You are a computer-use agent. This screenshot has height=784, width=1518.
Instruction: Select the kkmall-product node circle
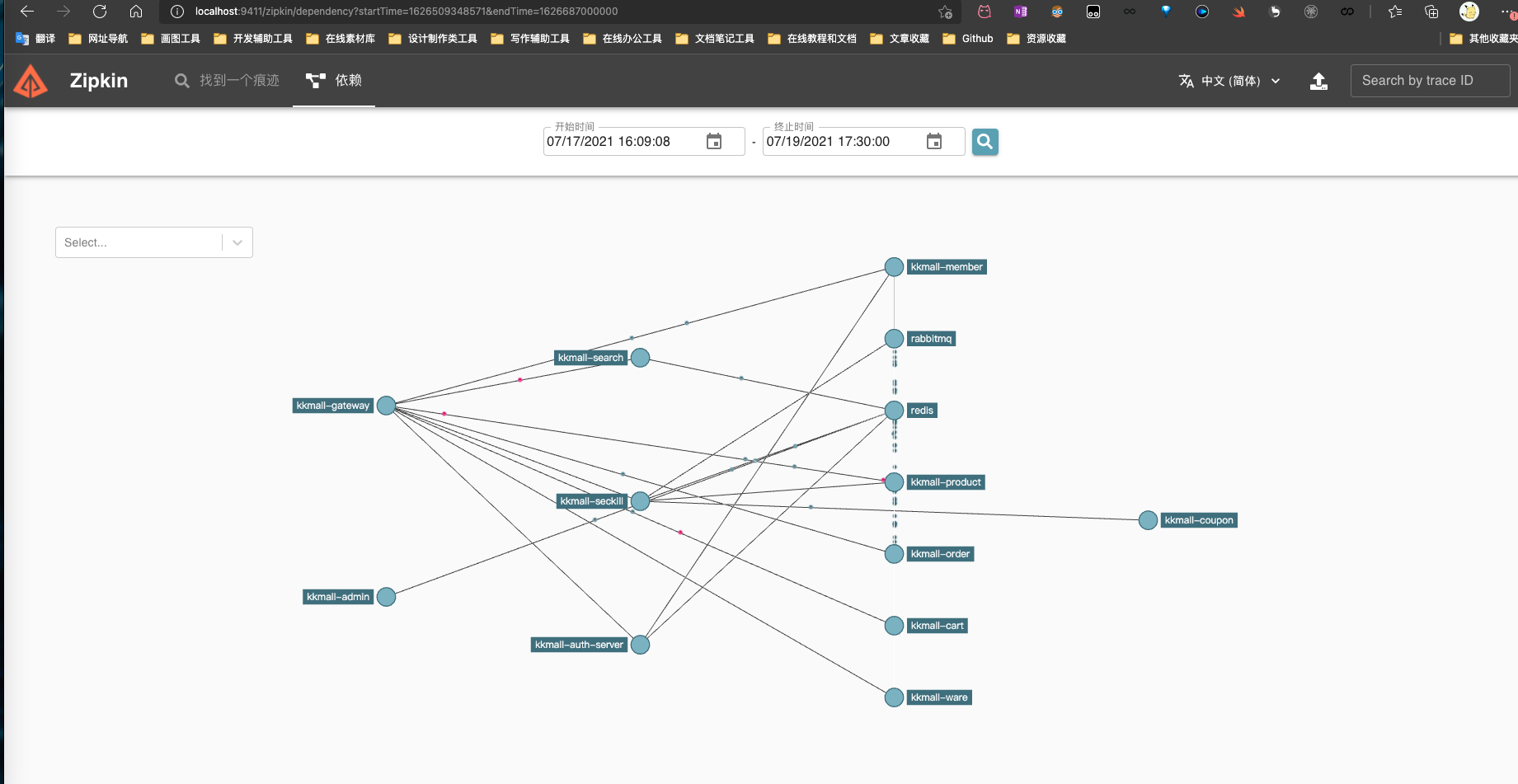click(x=894, y=482)
